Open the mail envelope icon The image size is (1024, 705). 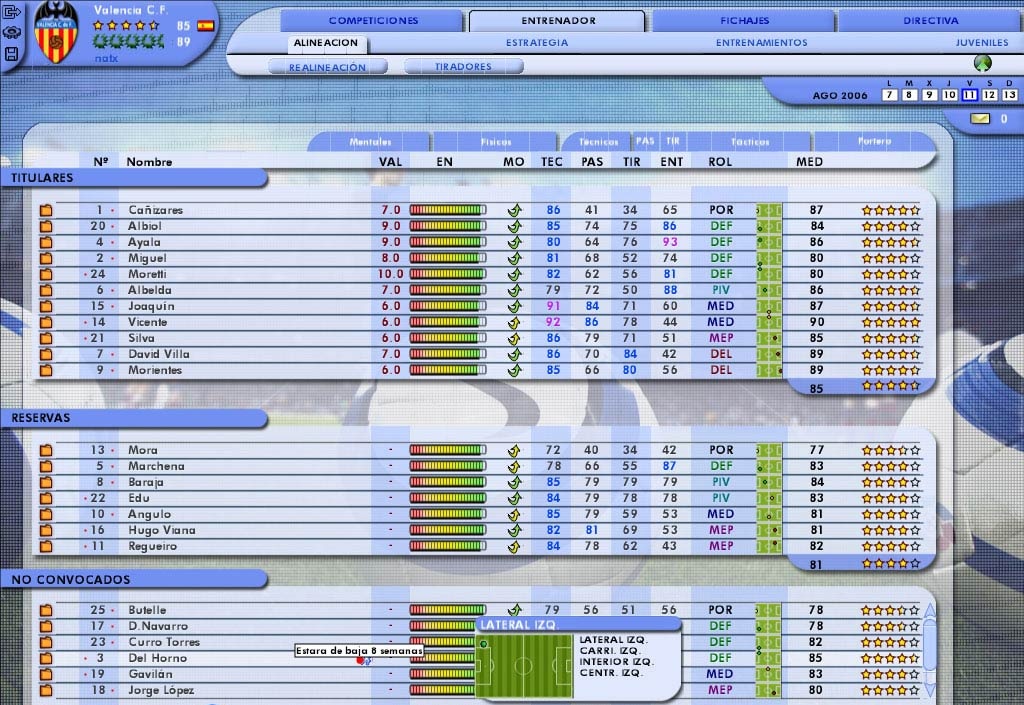[980, 119]
